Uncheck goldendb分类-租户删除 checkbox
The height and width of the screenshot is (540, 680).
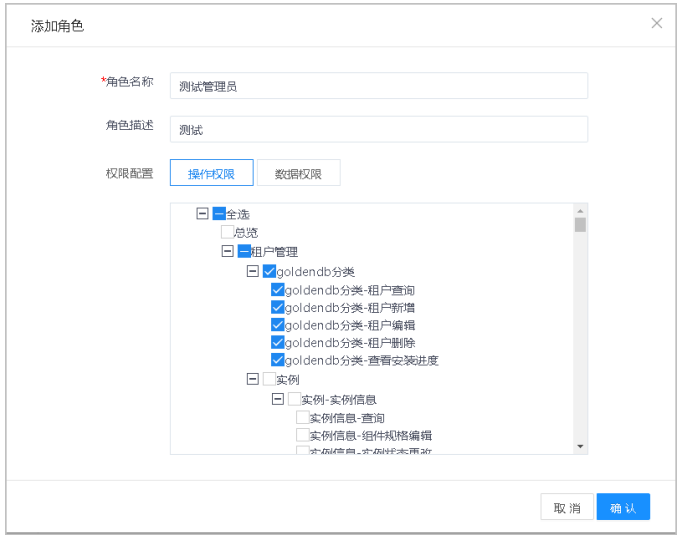[x=278, y=342]
